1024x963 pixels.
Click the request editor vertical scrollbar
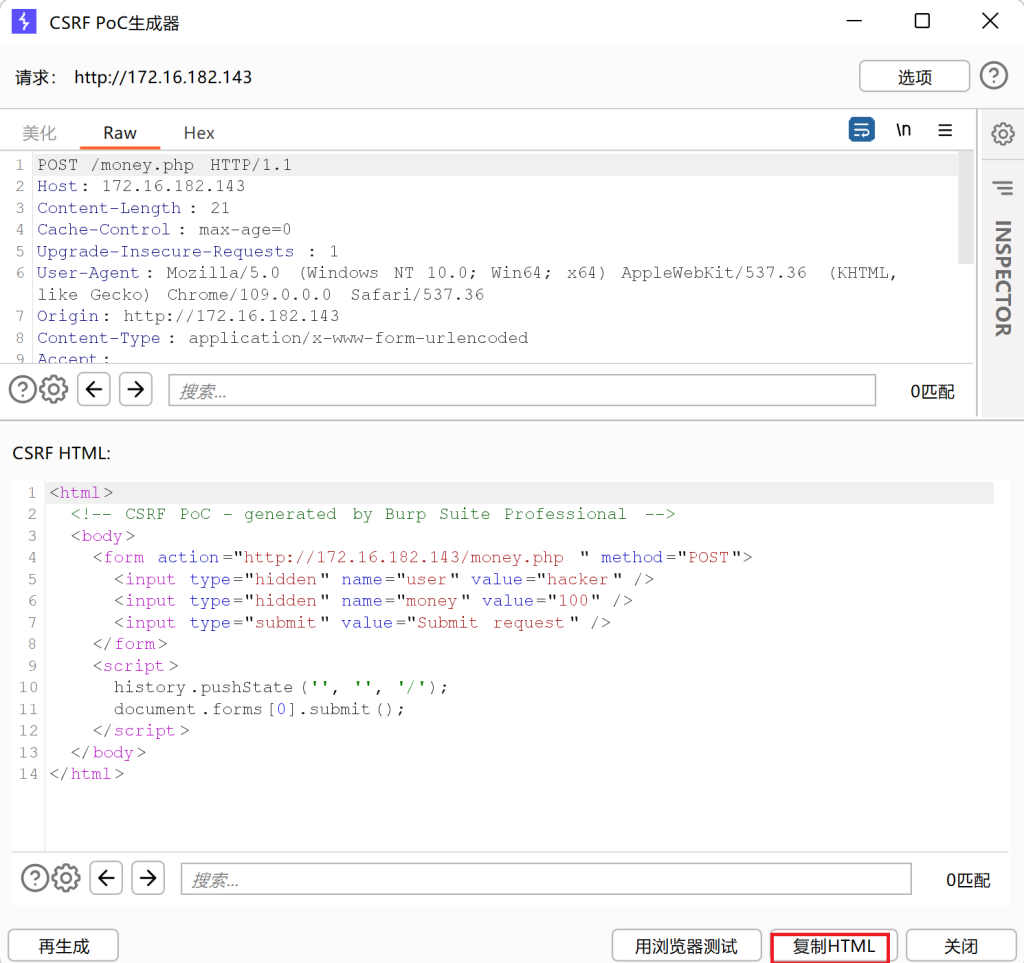pos(965,208)
